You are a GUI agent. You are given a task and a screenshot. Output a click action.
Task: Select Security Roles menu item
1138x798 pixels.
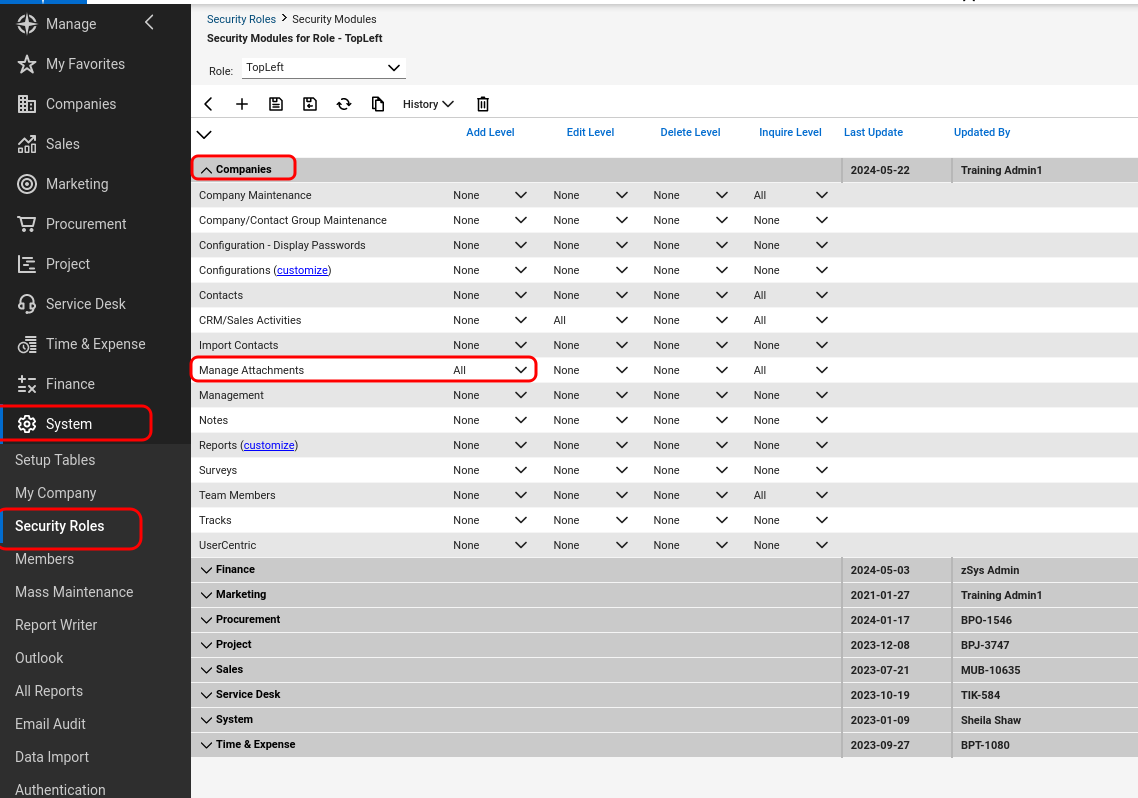[60, 526]
